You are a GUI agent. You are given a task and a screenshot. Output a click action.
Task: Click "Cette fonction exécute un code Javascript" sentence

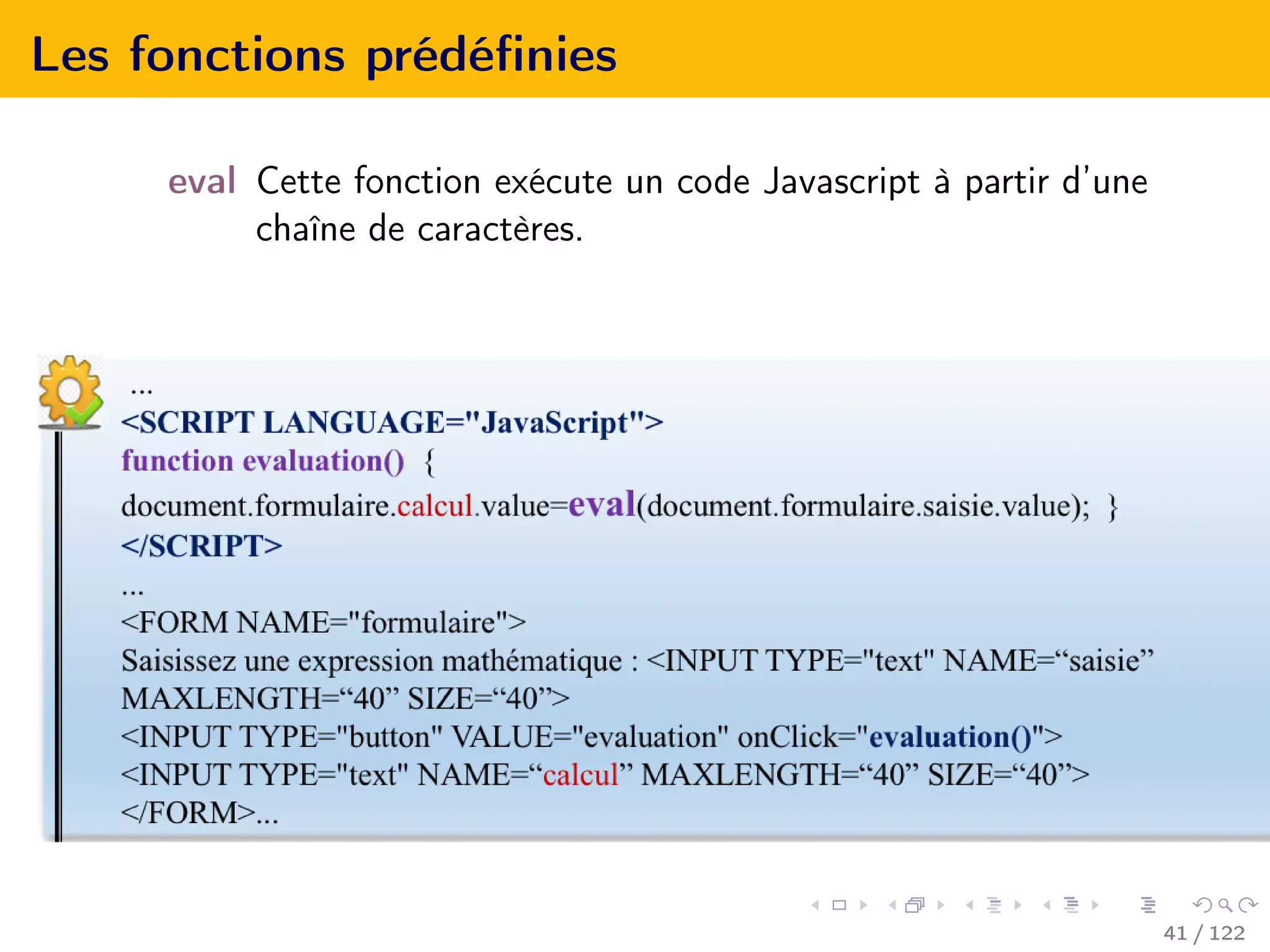coord(588,182)
